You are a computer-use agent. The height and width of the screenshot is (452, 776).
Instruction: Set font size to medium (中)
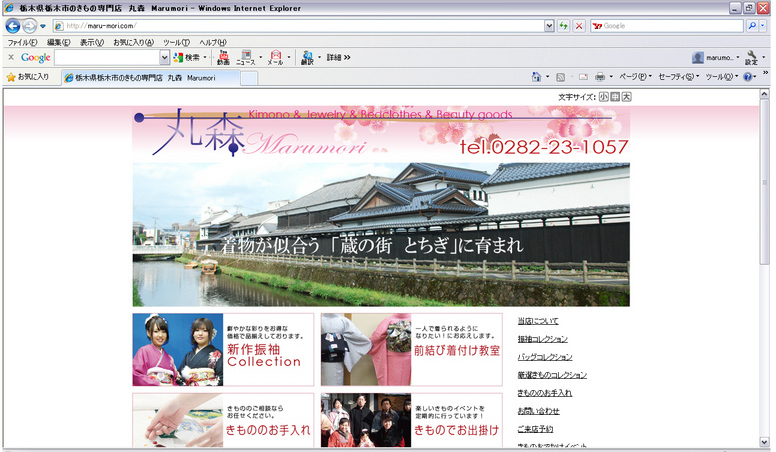pos(615,97)
